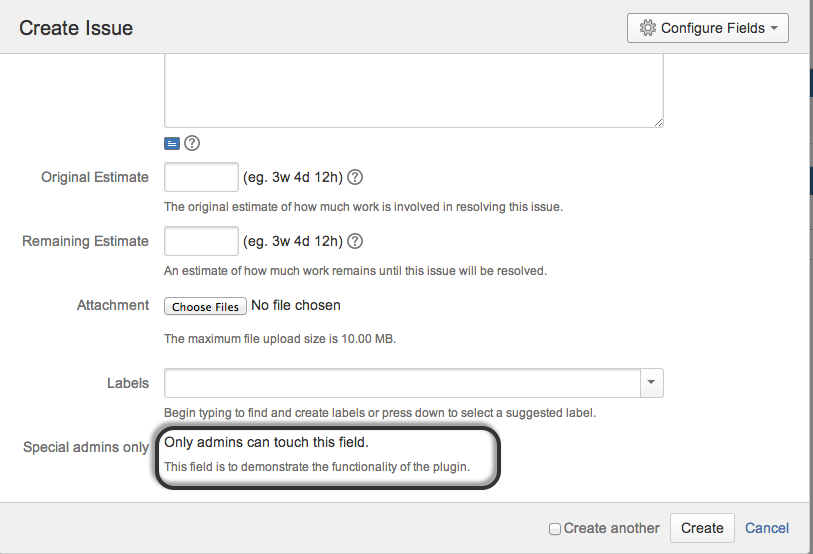Focus the Remaining Estimate input box

[x=201, y=241]
